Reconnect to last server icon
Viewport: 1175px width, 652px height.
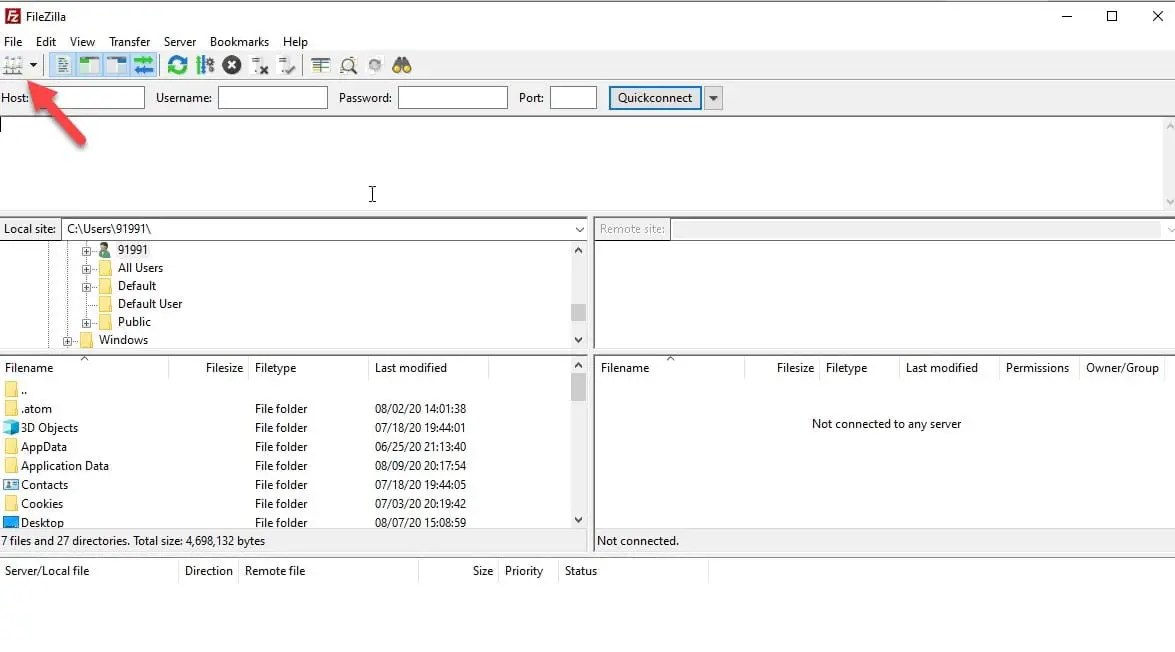coord(286,65)
